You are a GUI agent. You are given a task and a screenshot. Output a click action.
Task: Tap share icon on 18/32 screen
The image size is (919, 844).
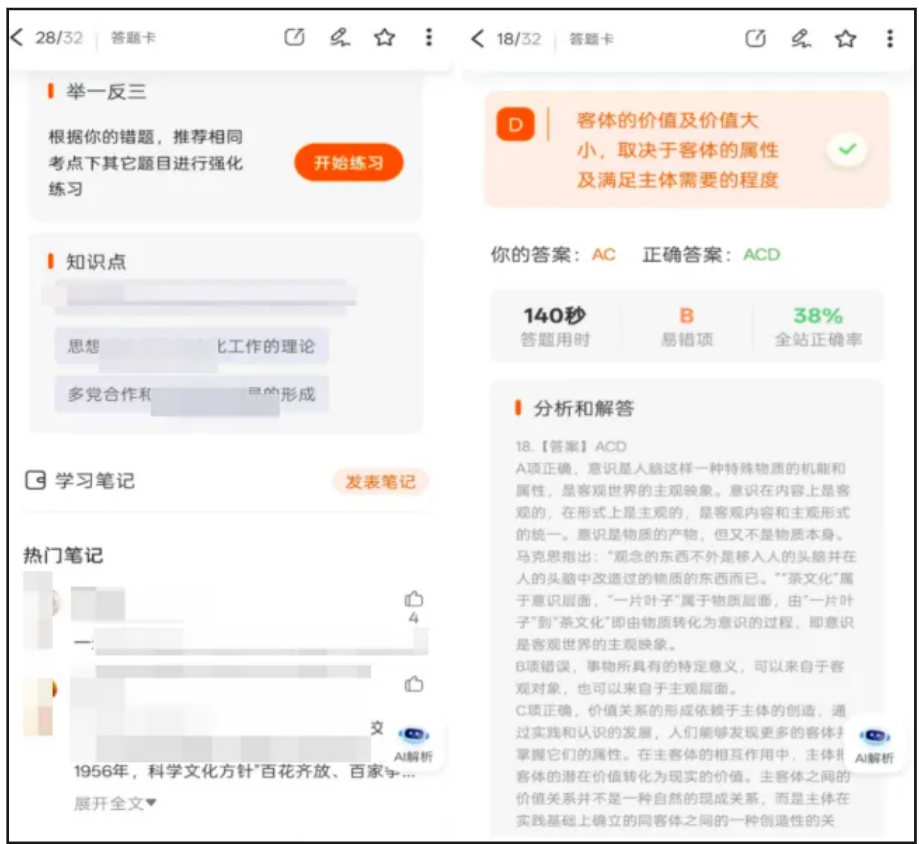(755, 39)
